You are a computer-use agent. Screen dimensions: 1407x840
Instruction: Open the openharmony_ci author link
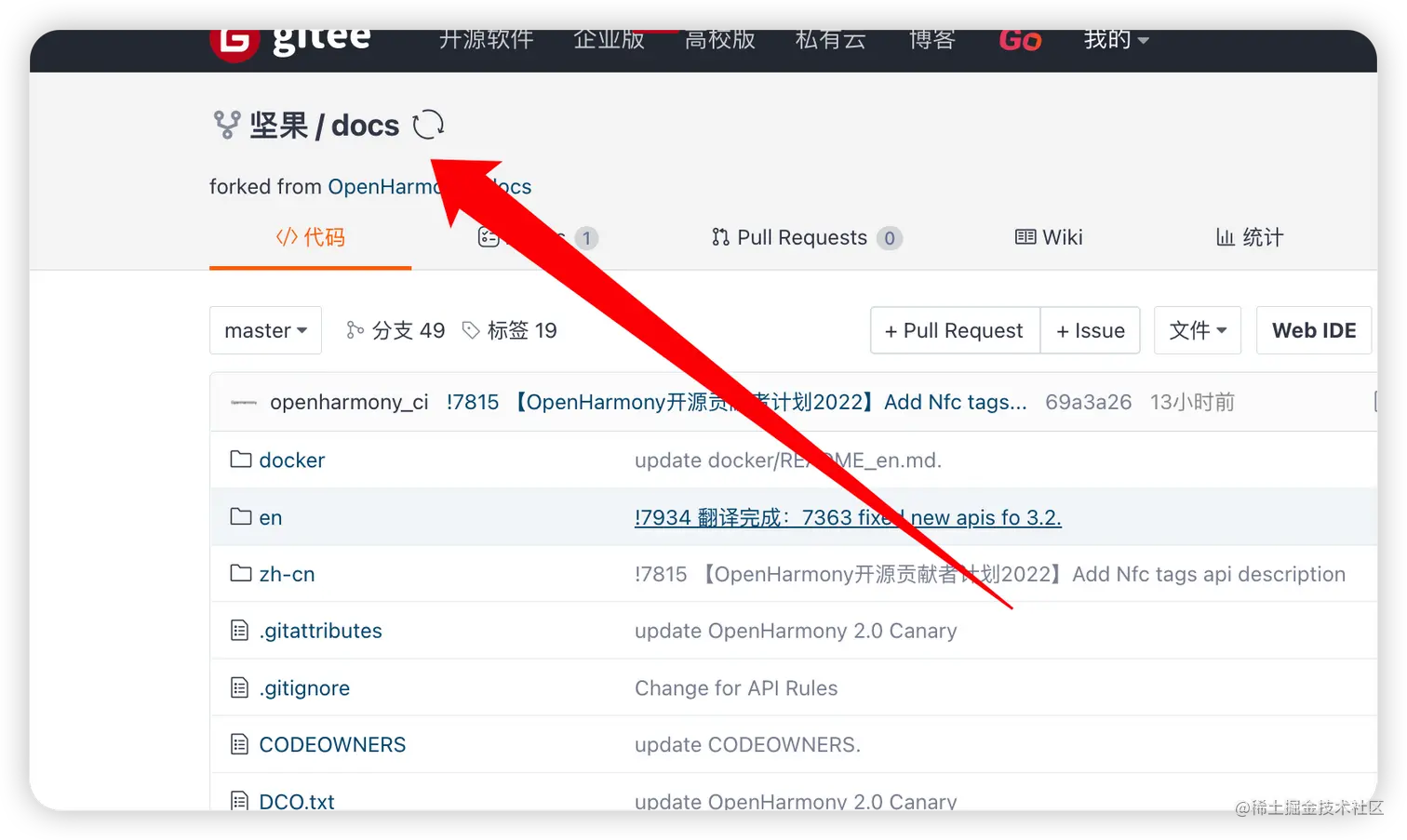[349, 402]
